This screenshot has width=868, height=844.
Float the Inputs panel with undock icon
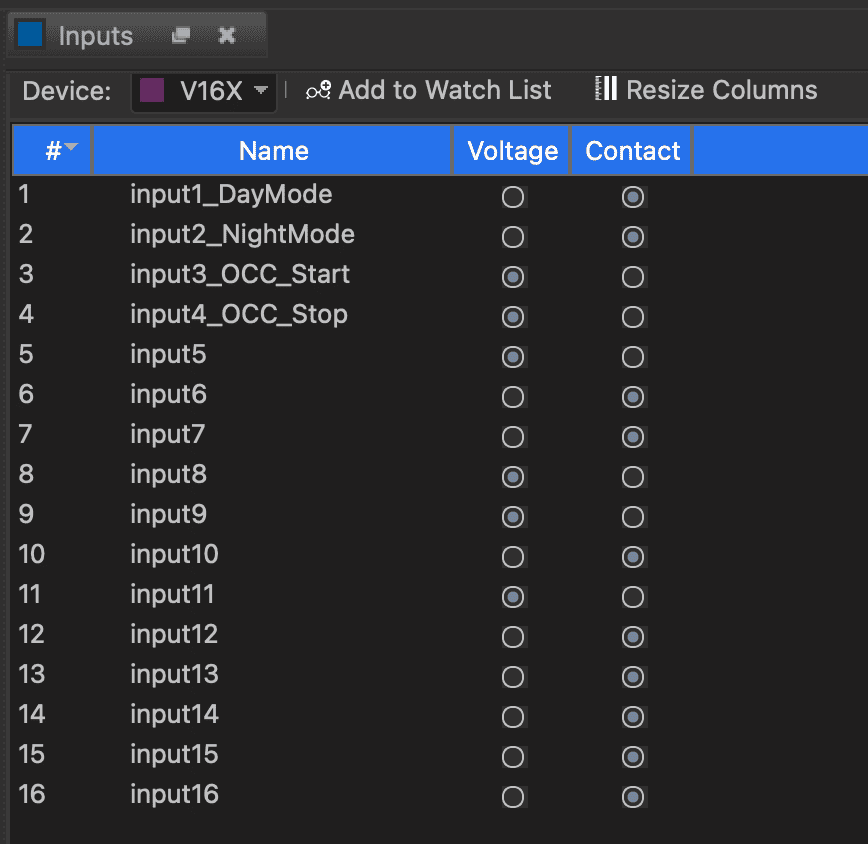coord(181,36)
